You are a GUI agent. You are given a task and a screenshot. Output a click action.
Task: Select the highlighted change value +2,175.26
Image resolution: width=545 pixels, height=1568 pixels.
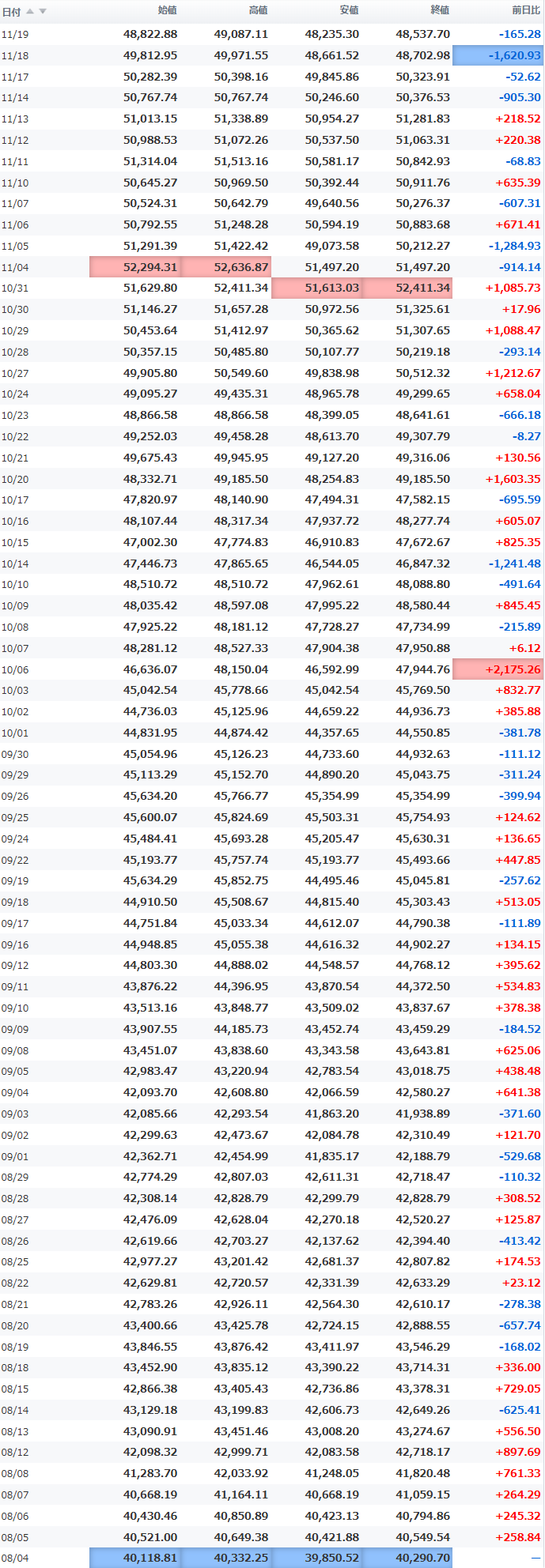(x=498, y=669)
